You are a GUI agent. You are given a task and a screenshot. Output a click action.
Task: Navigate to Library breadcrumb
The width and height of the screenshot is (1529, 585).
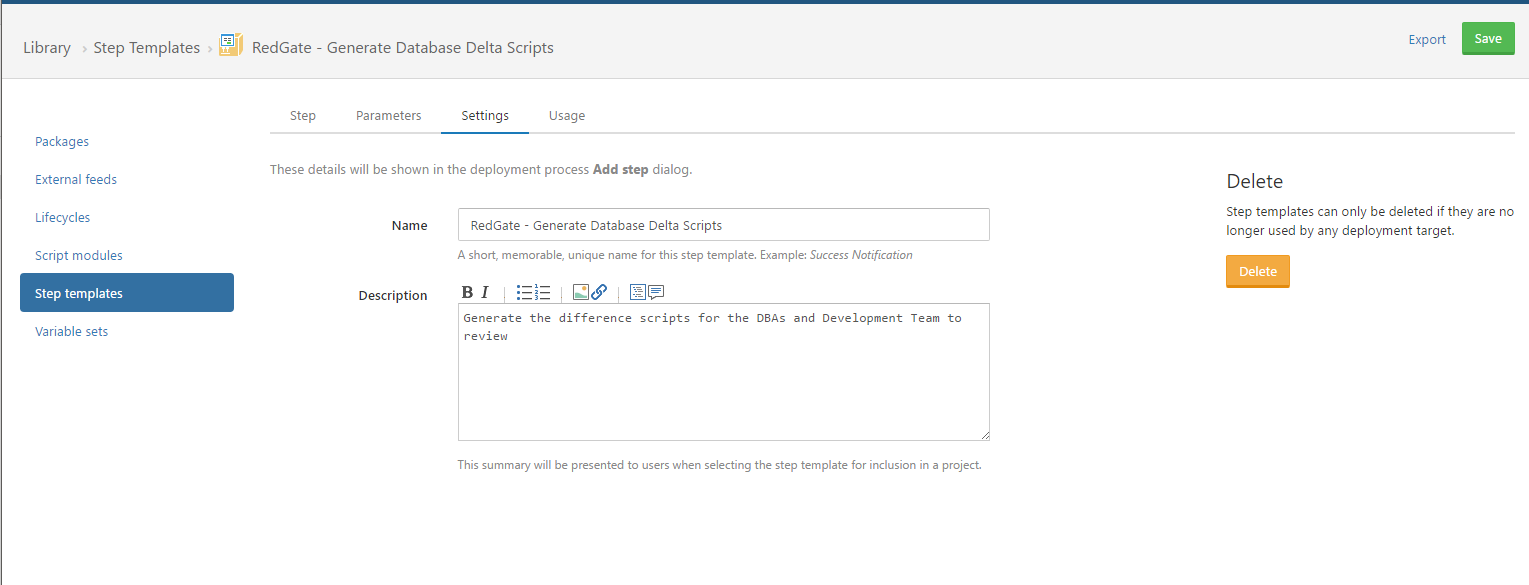pos(47,48)
